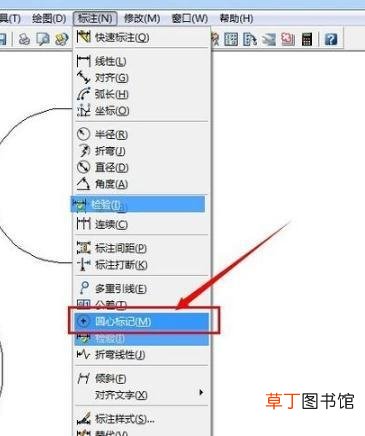Click the blue Help question mark icon
The image size is (365, 436).
tap(331, 39)
